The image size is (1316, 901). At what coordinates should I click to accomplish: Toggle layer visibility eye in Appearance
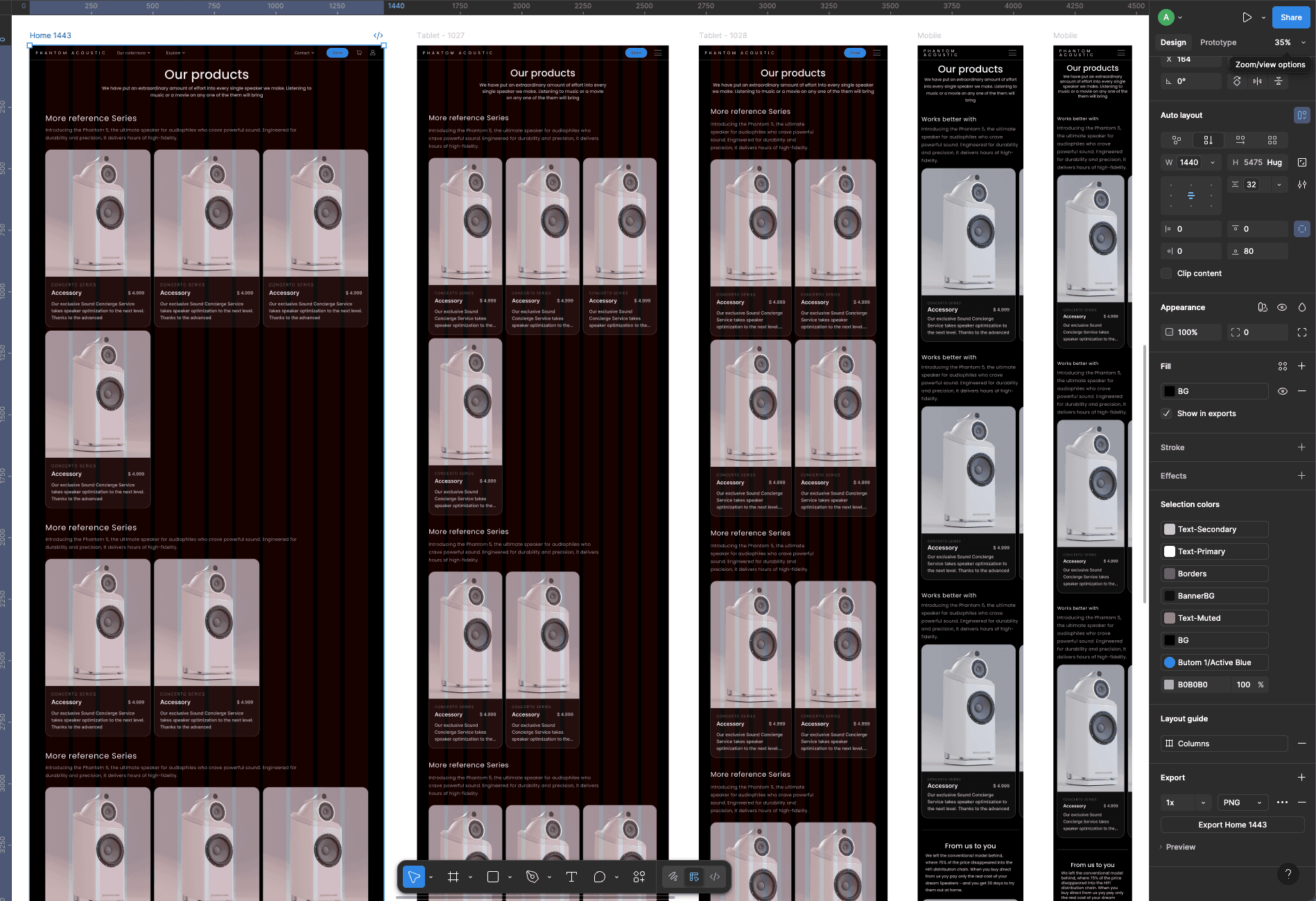click(1282, 307)
